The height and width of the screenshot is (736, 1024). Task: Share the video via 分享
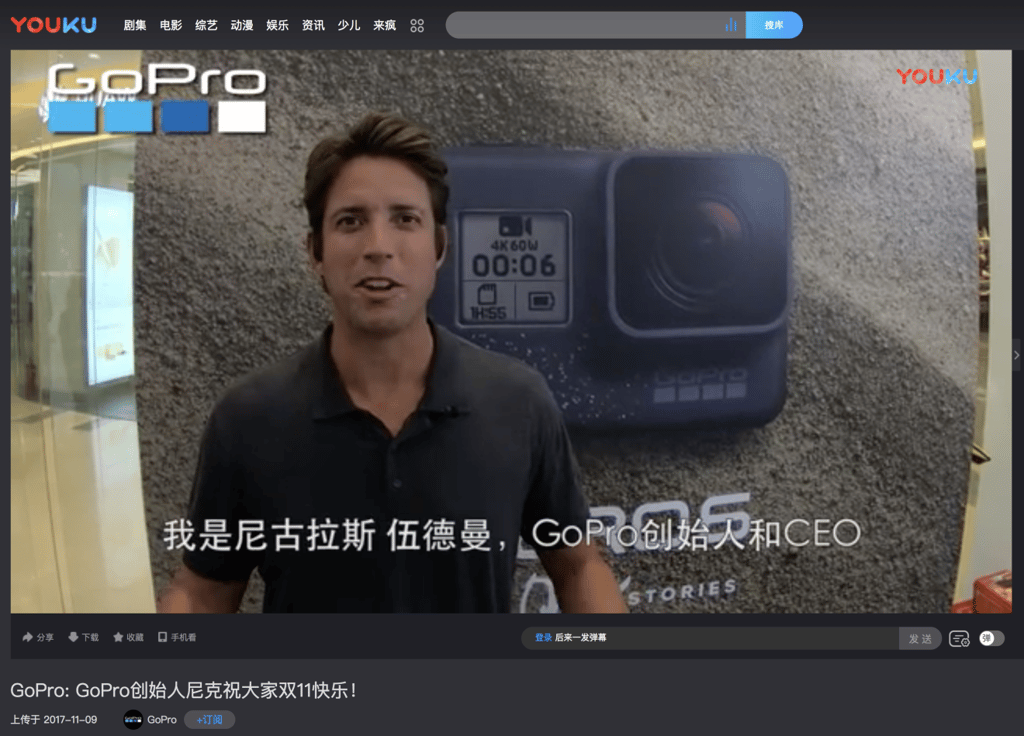pos(38,637)
